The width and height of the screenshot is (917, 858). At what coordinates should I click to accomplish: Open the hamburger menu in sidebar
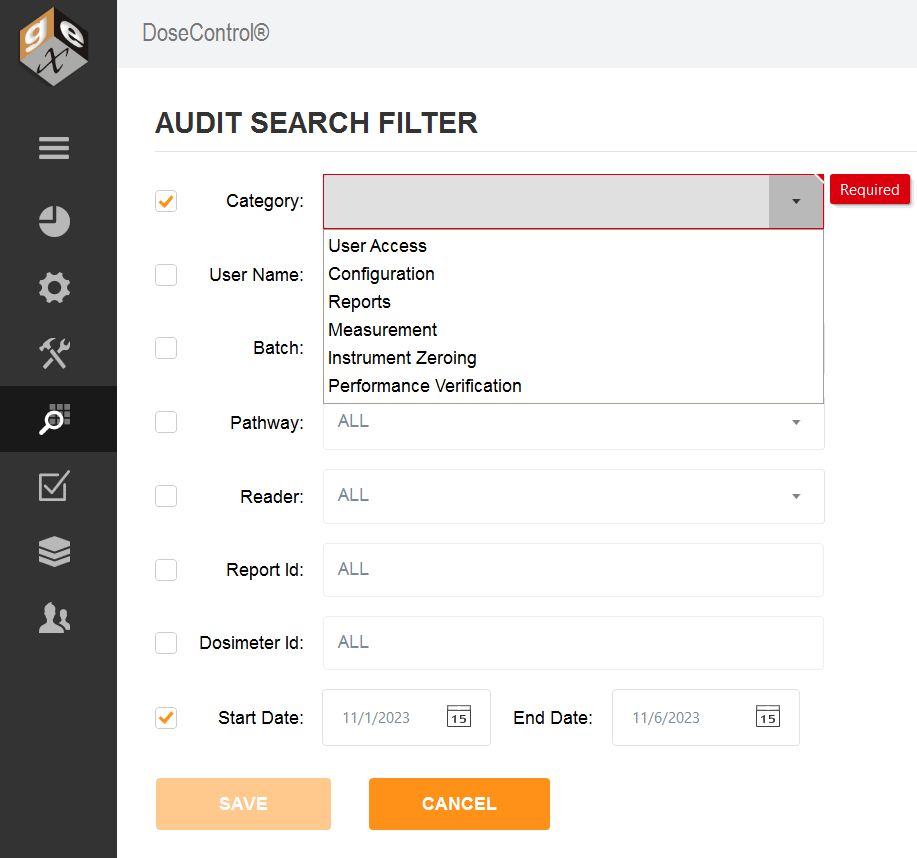[x=54, y=148]
